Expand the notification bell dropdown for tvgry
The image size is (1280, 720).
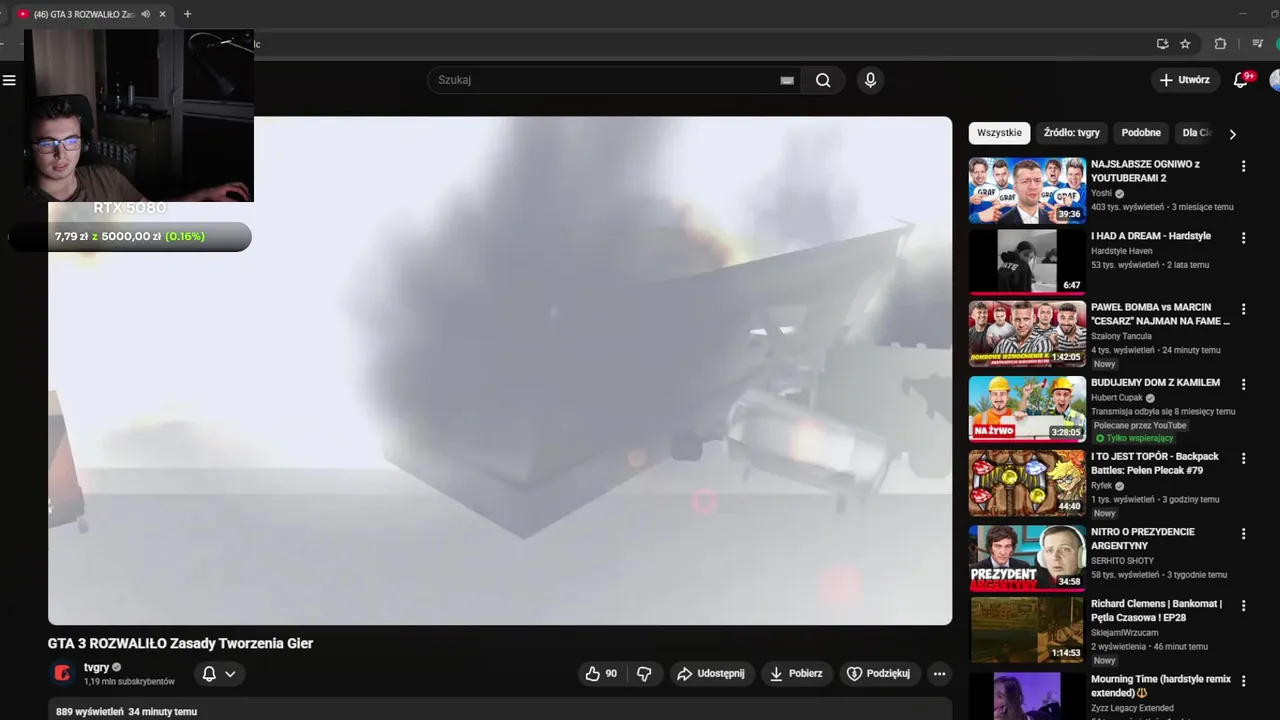218,674
